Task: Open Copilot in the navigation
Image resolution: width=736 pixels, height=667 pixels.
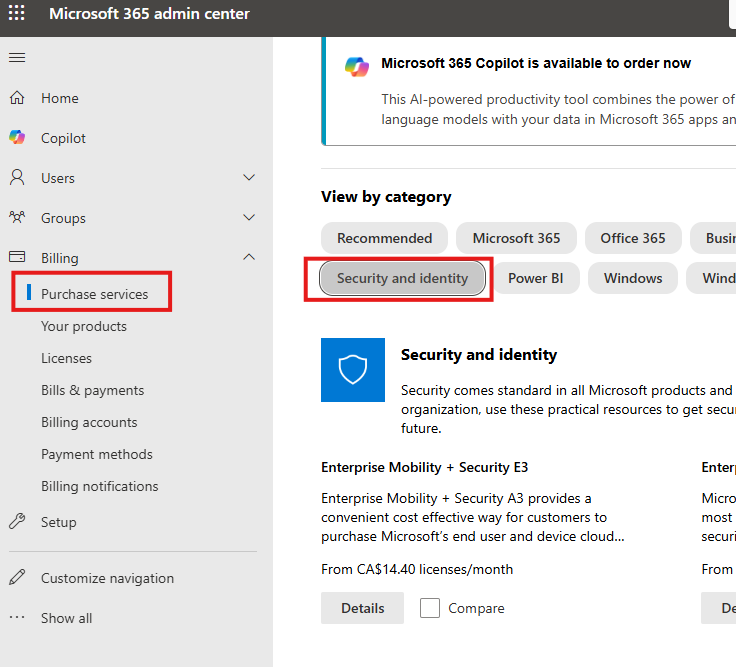Action: point(63,138)
